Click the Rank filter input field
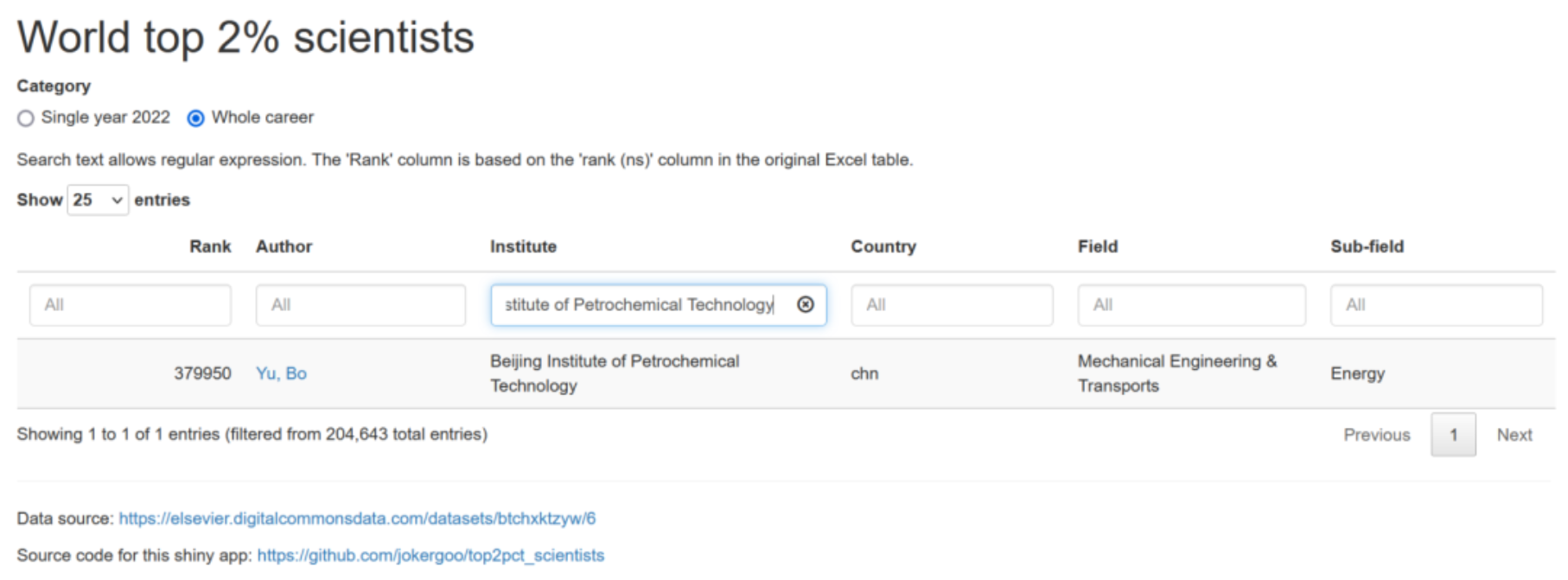Viewport: 1568px width, 580px height. point(131,305)
